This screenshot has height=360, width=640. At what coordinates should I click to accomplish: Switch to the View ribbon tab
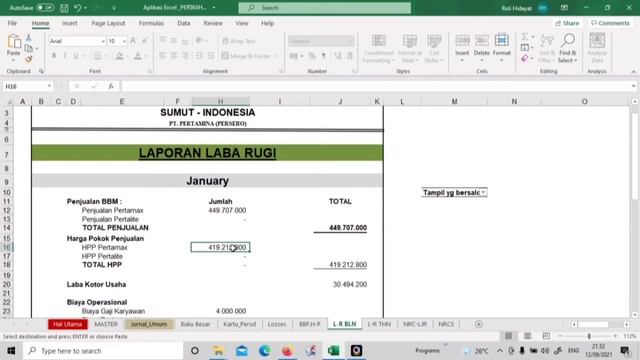[242, 23]
